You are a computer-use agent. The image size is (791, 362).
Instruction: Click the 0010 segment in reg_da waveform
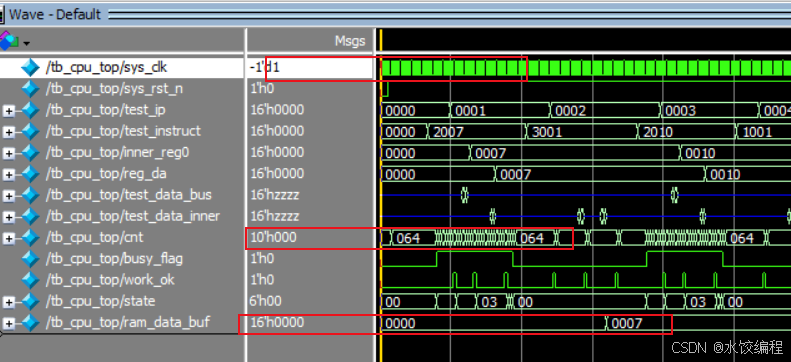[748, 175]
